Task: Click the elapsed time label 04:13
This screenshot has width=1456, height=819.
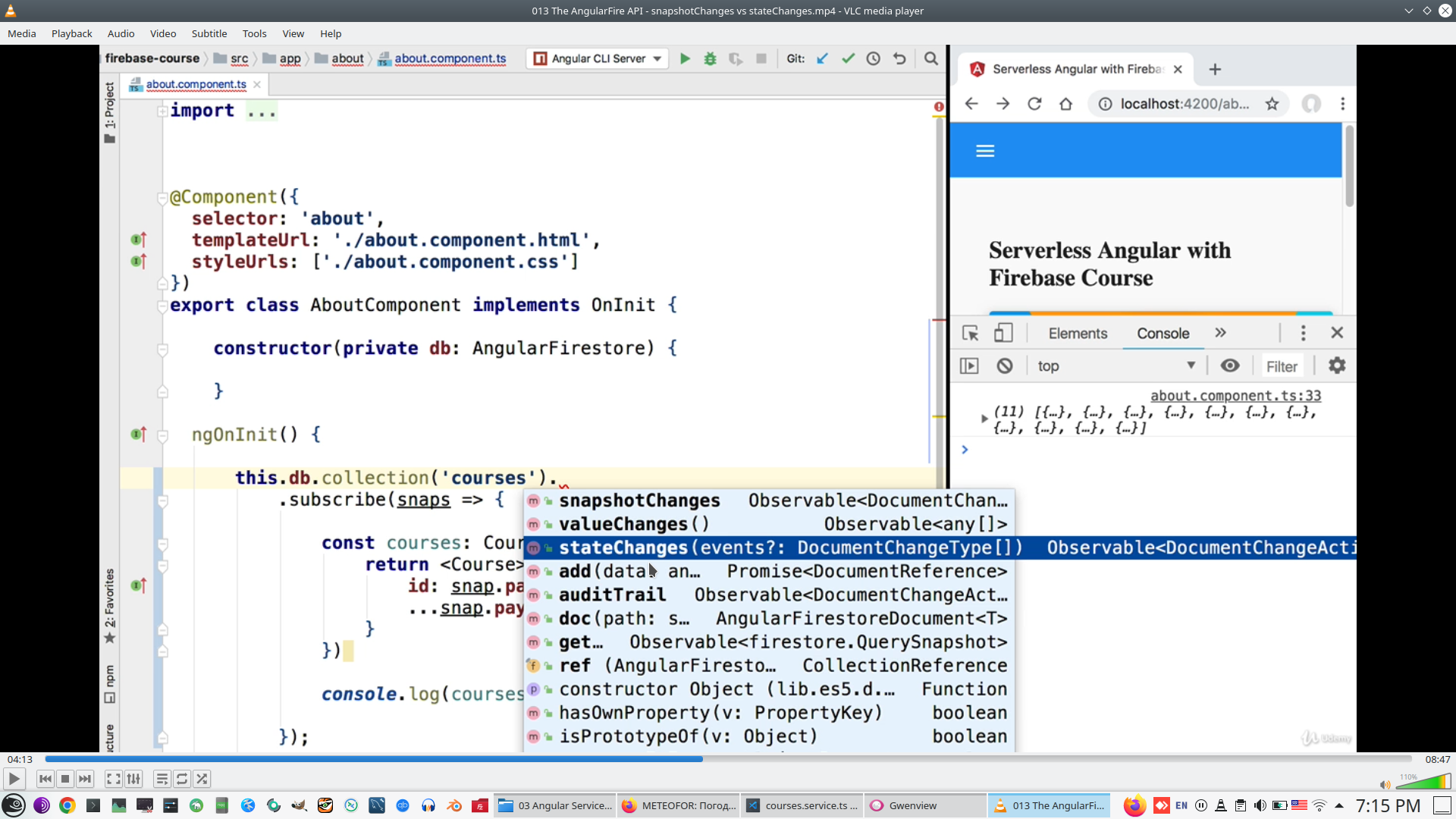Action: (20, 759)
